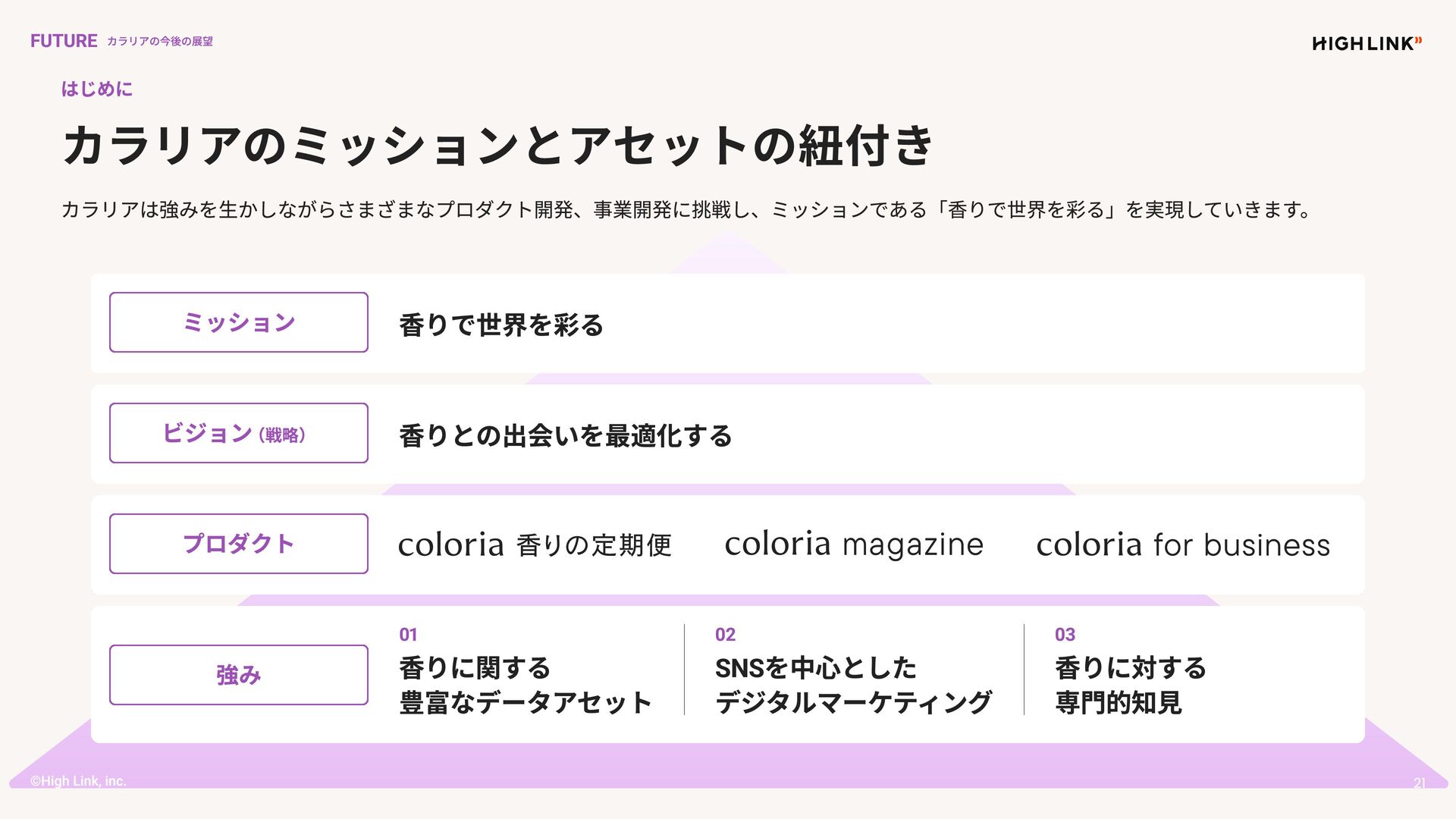Click the プロダクト label box
Viewport: 1456px width, 819px height.
pos(238,544)
